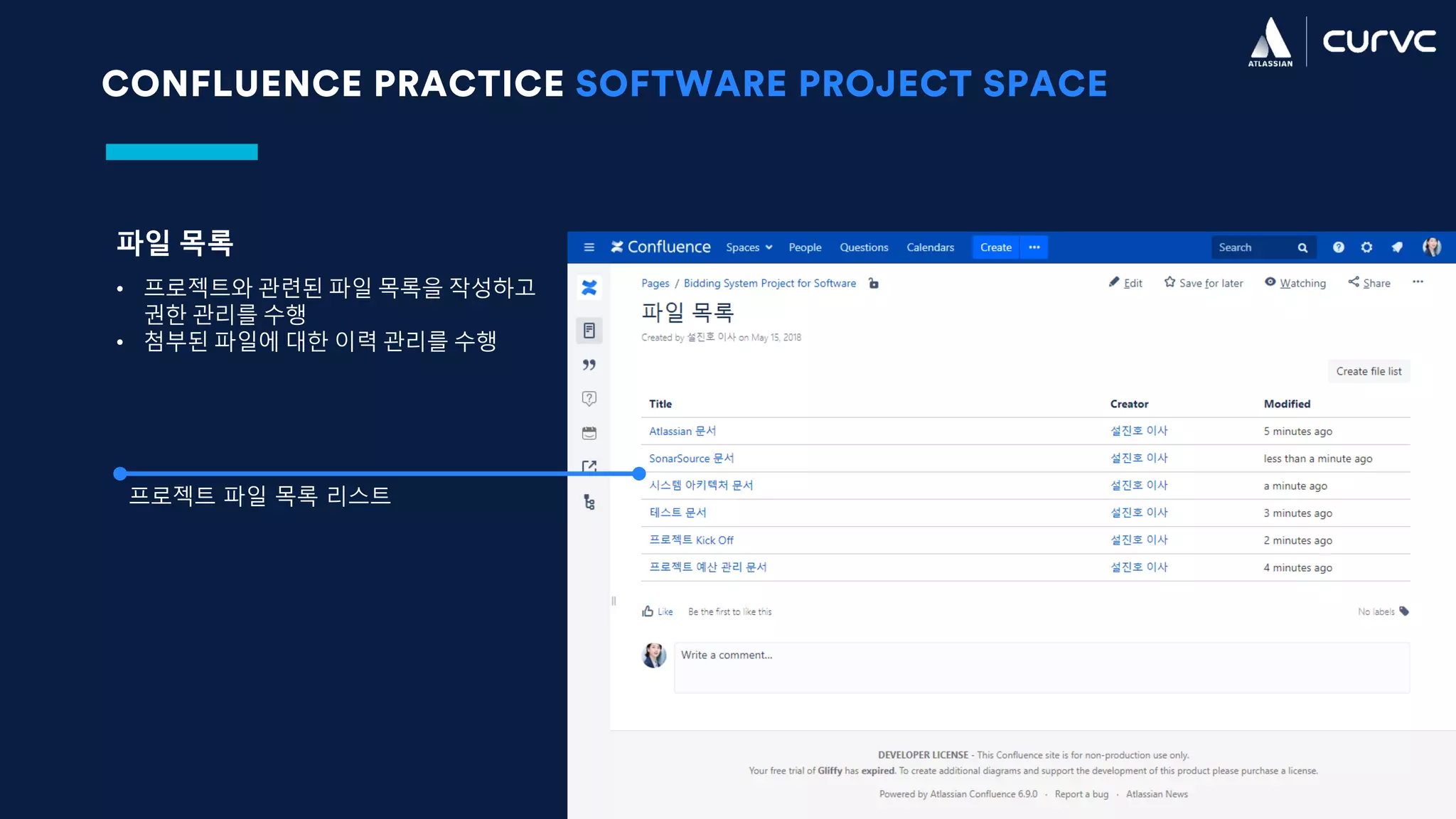This screenshot has width=1456, height=819.
Task: Click the Confluence logo in header
Action: click(x=660, y=247)
